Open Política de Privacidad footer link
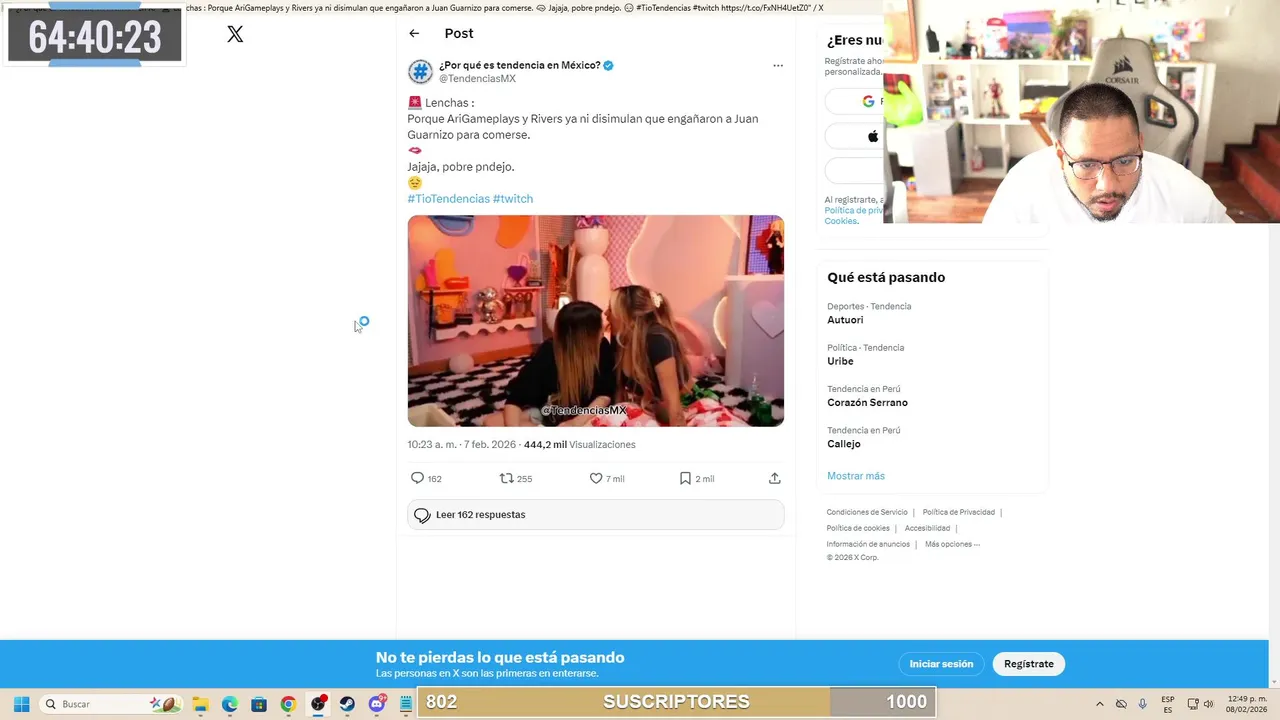The width and height of the screenshot is (1280, 720). [x=958, y=512]
